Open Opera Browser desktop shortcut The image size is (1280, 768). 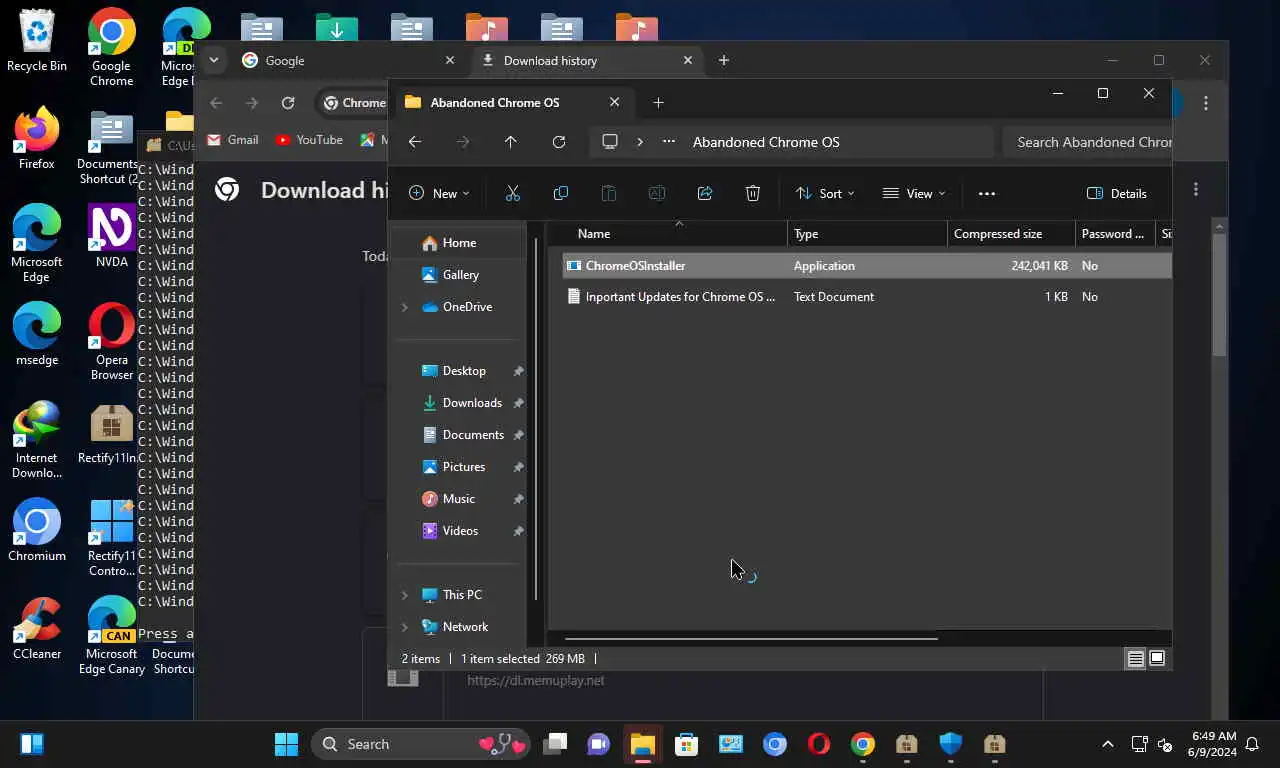112,342
